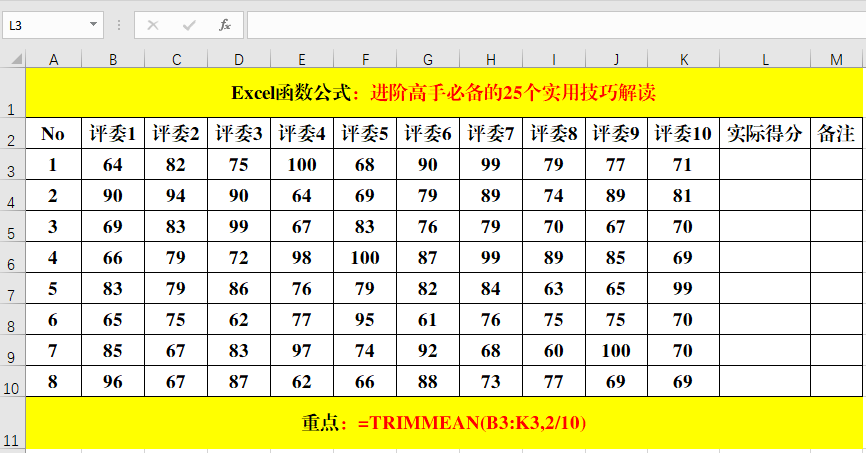Click cell F6 with value 100

(x=365, y=257)
